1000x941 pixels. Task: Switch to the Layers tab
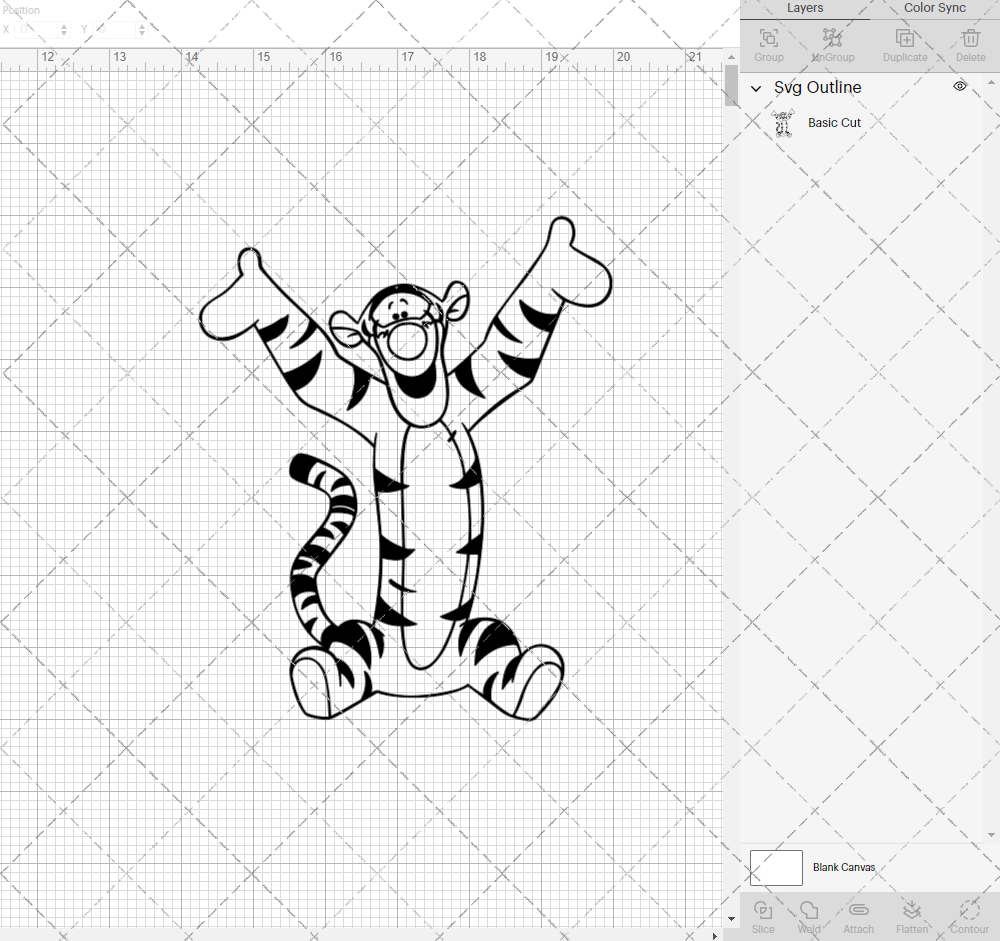click(x=805, y=8)
